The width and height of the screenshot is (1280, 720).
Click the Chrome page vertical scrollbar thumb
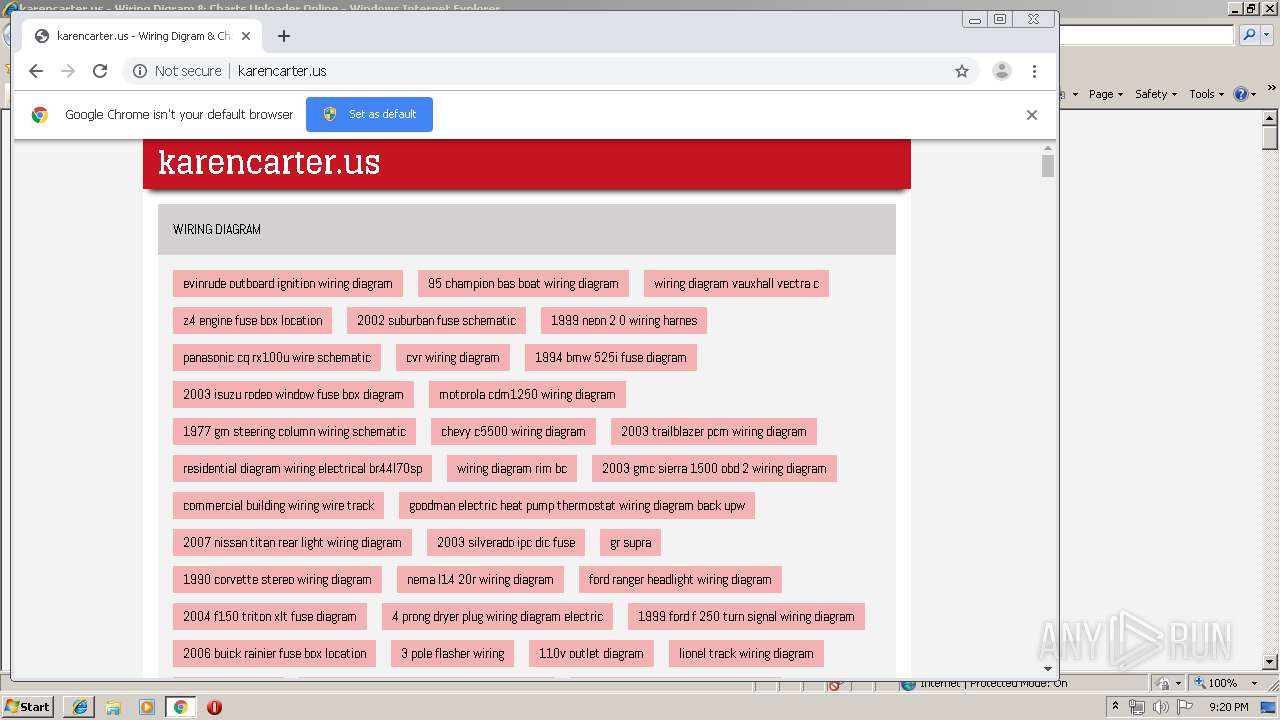pos(1048,166)
